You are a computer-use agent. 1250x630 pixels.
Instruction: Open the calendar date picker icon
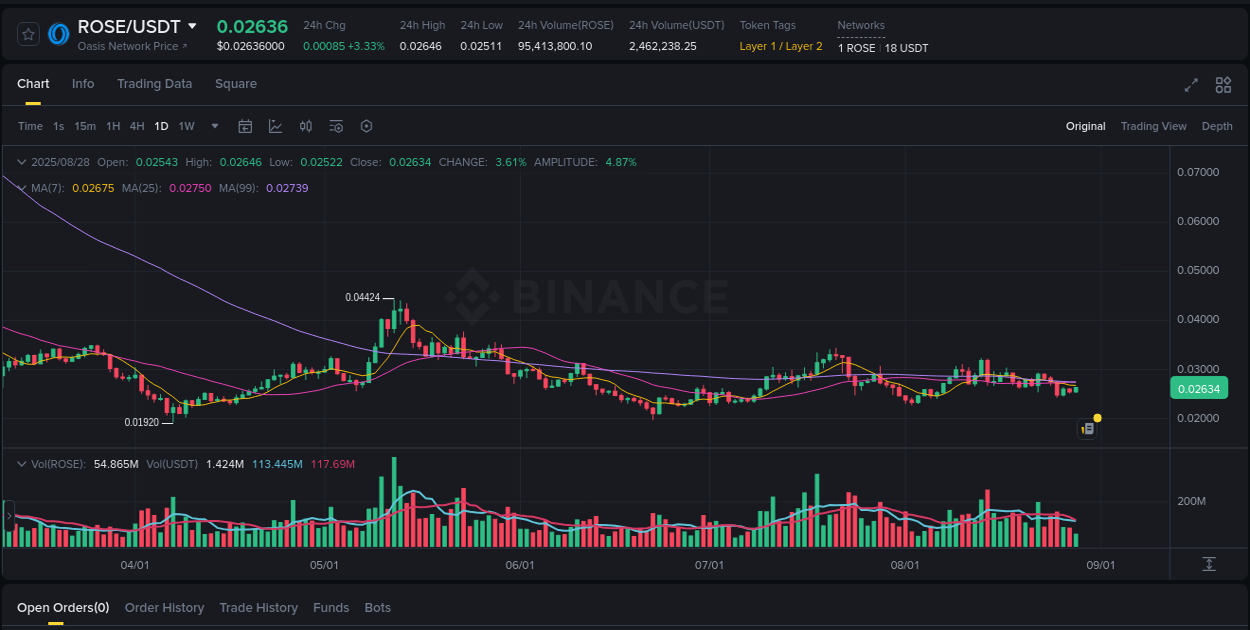(245, 126)
